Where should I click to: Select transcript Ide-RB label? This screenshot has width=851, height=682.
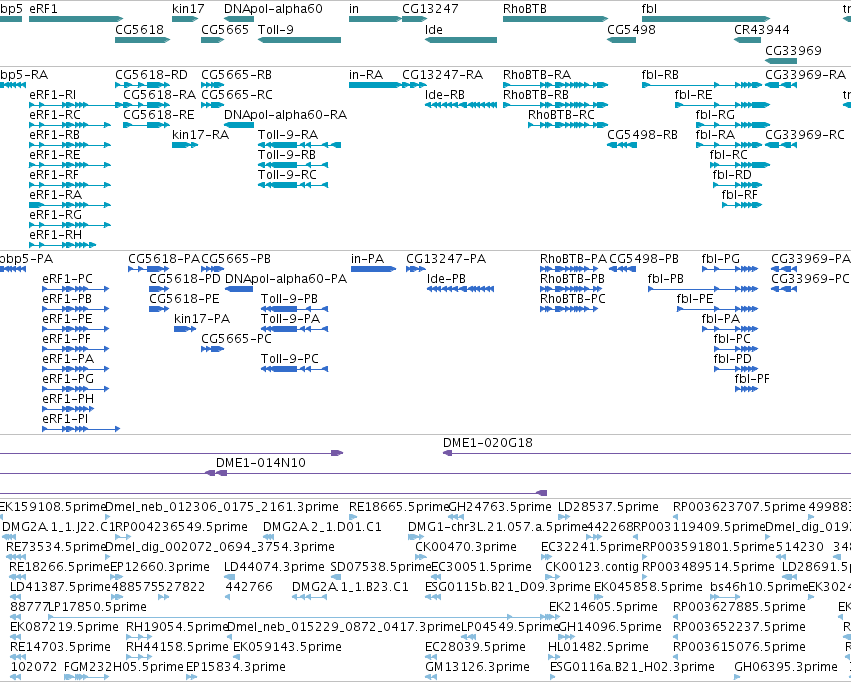(444, 94)
